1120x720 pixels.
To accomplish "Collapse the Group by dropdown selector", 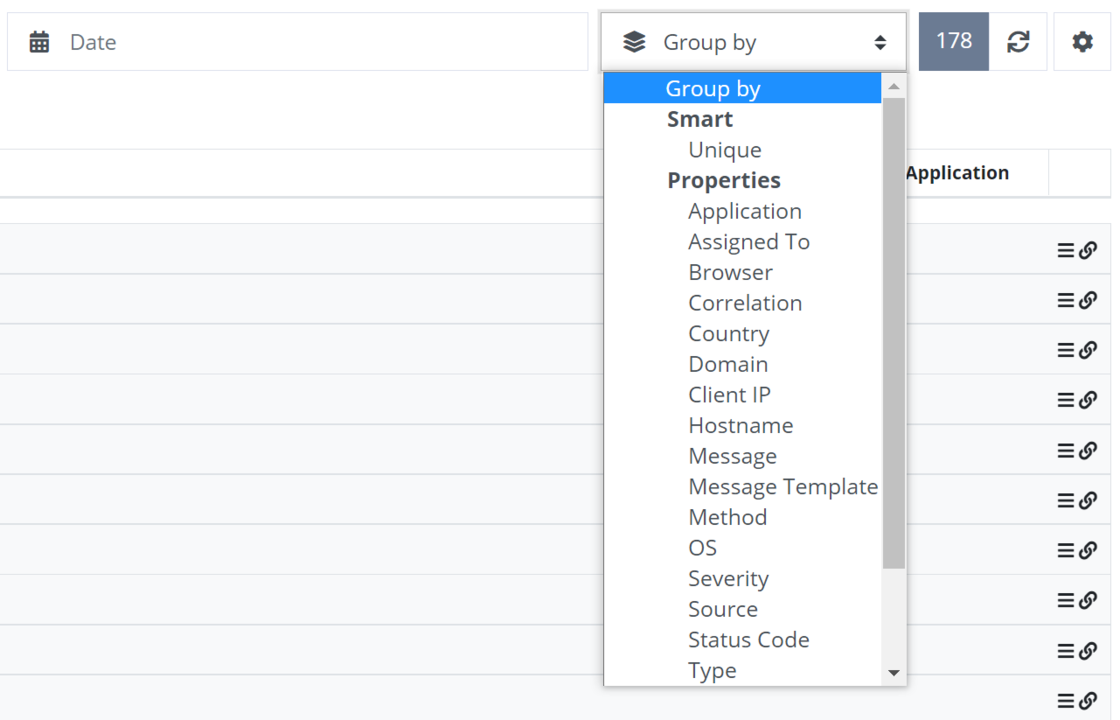I will pyautogui.click(x=754, y=41).
